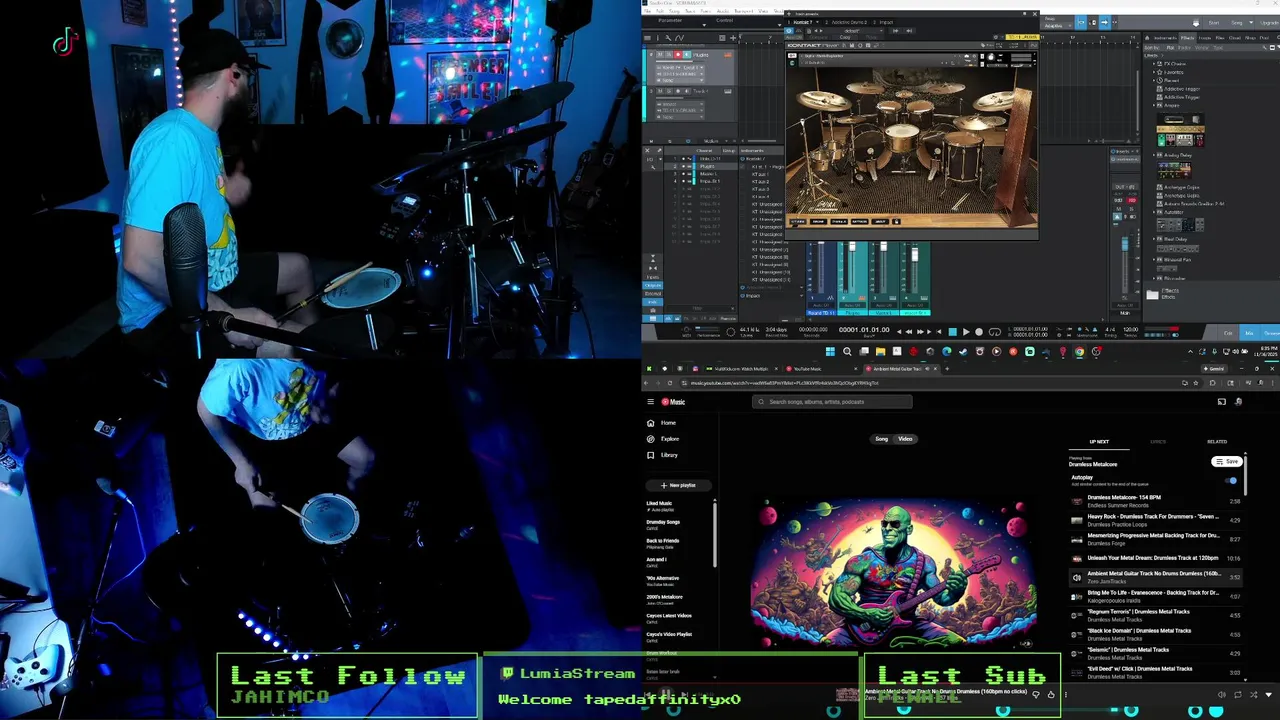
Task: Open the Transport menu in Studio One
Action: 744,10
